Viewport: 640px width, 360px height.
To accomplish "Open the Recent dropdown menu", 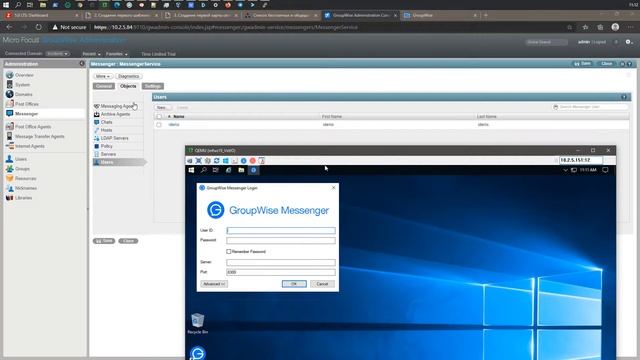I will 91,54.
